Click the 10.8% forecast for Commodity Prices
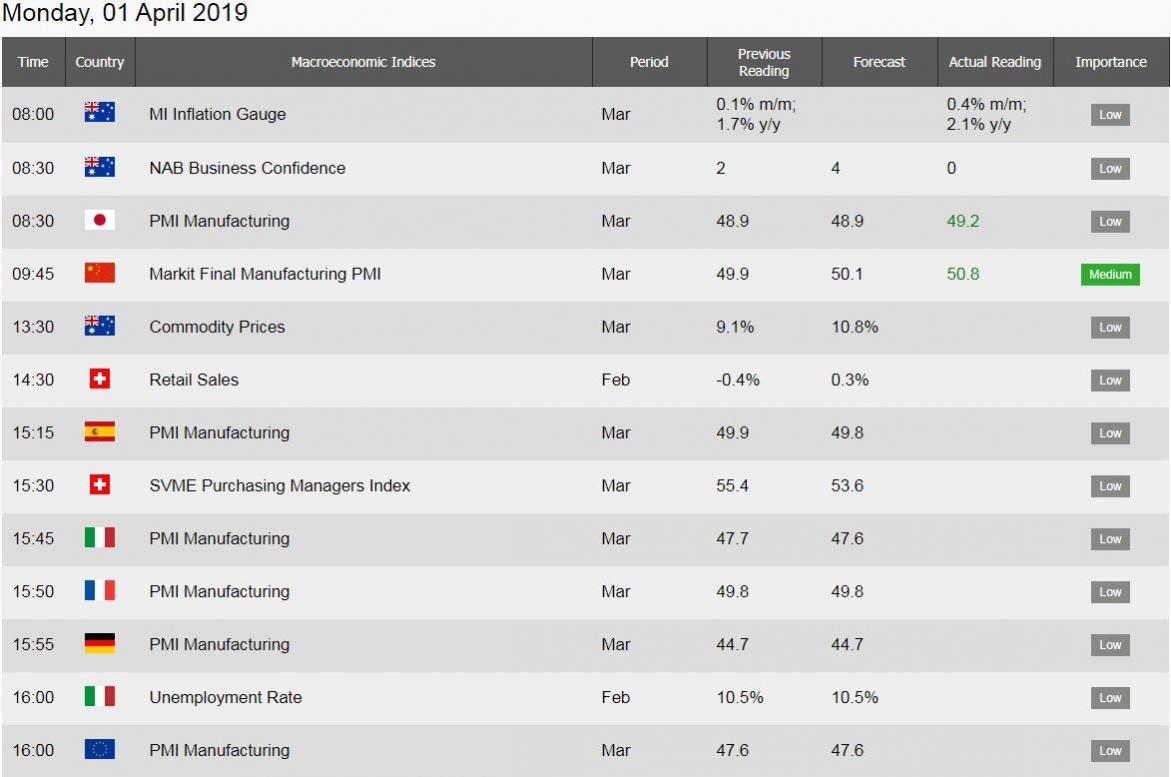 [854, 327]
